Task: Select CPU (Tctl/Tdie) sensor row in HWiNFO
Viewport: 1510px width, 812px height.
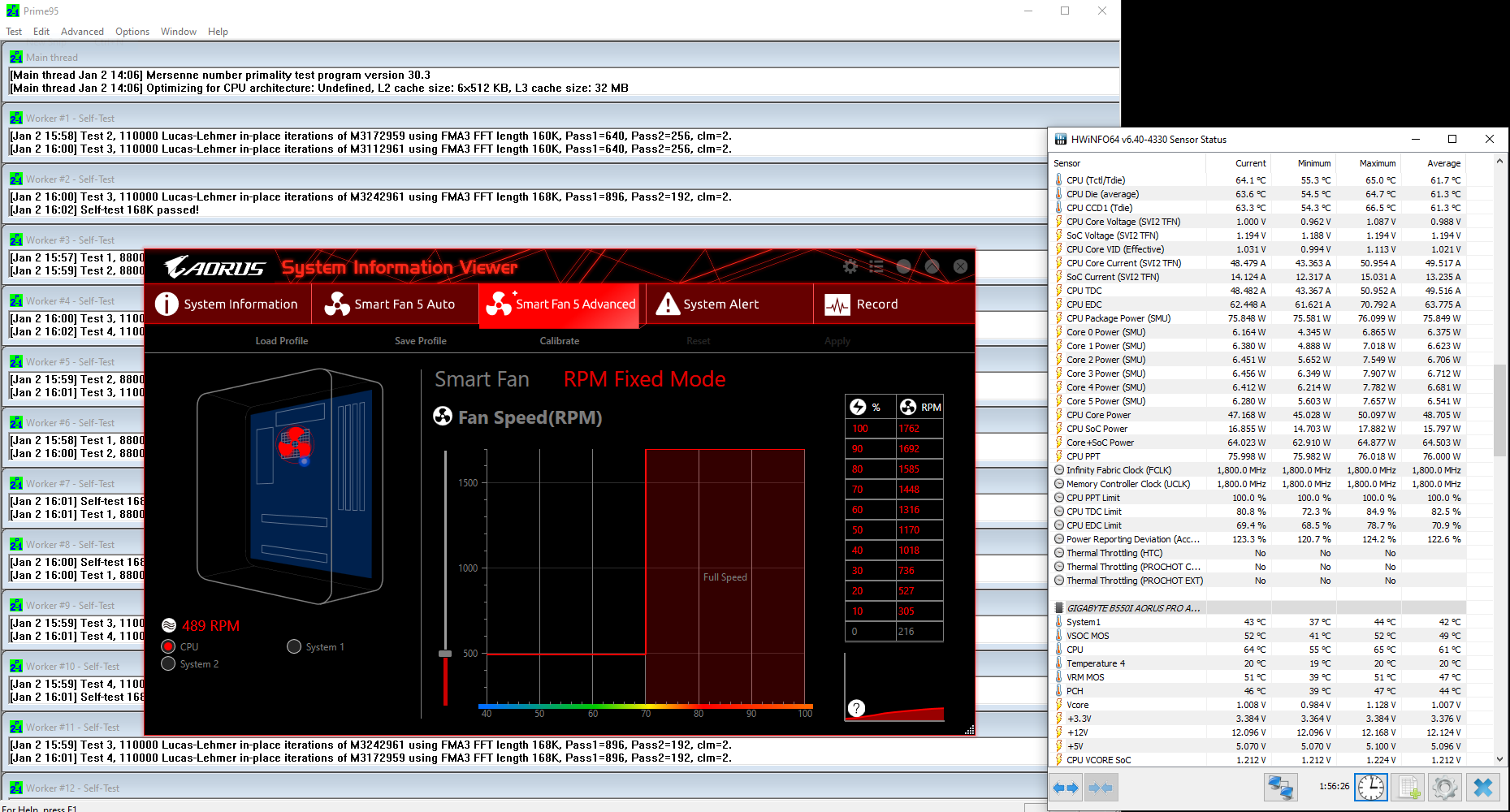Action: tap(1259, 180)
